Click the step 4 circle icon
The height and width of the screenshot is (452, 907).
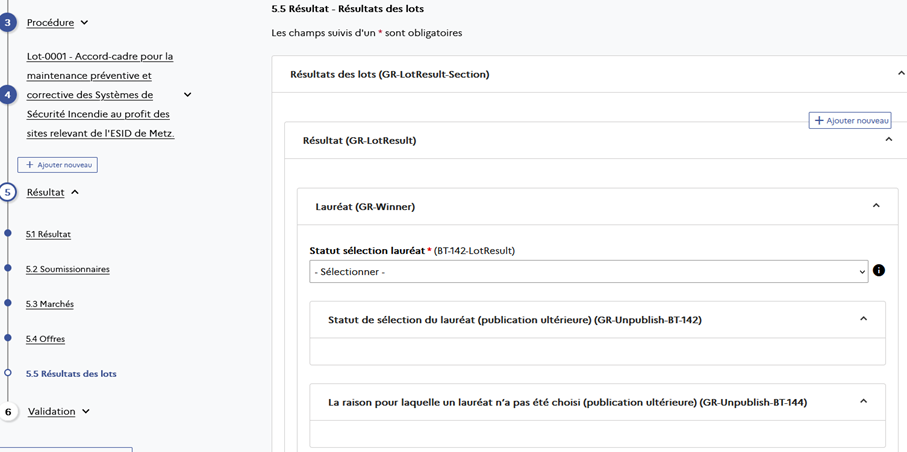(x=7, y=95)
